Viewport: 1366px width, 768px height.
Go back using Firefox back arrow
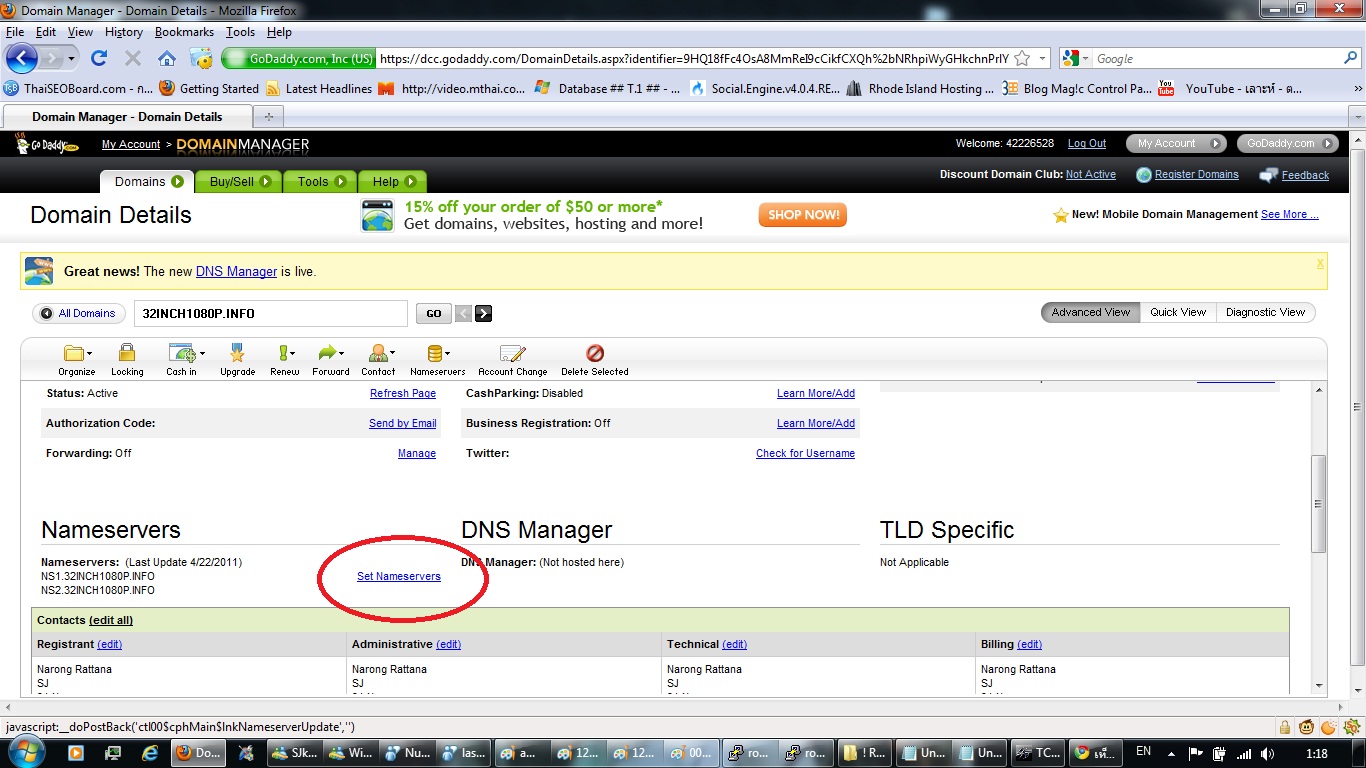coord(21,58)
